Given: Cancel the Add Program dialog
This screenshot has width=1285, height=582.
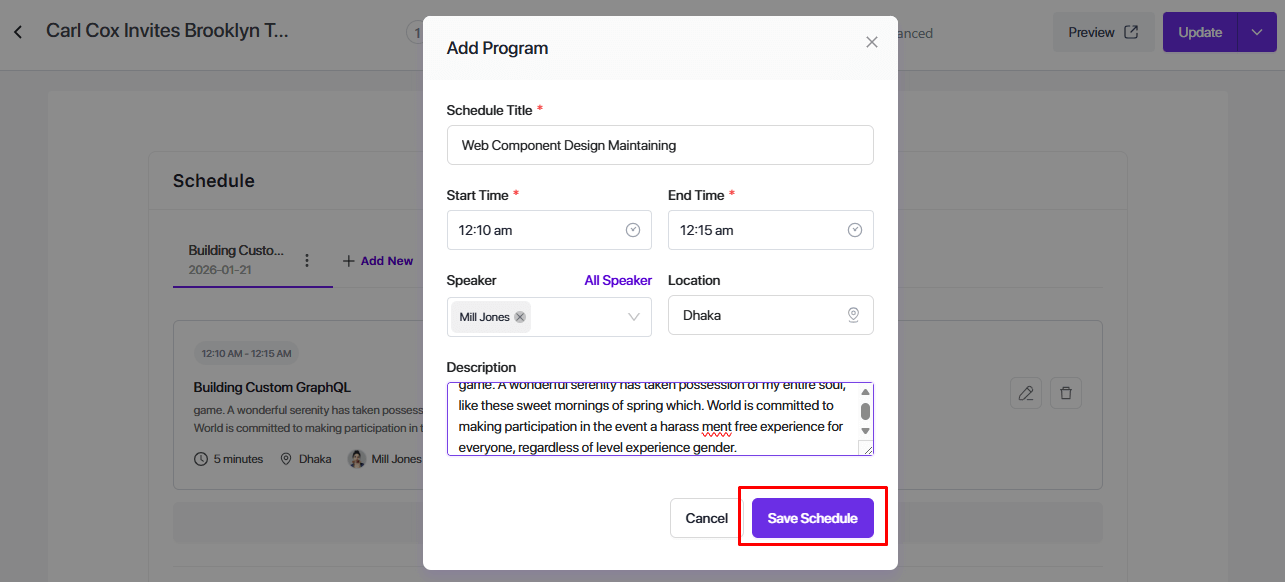Looking at the screenshot, I should [706, 518].
